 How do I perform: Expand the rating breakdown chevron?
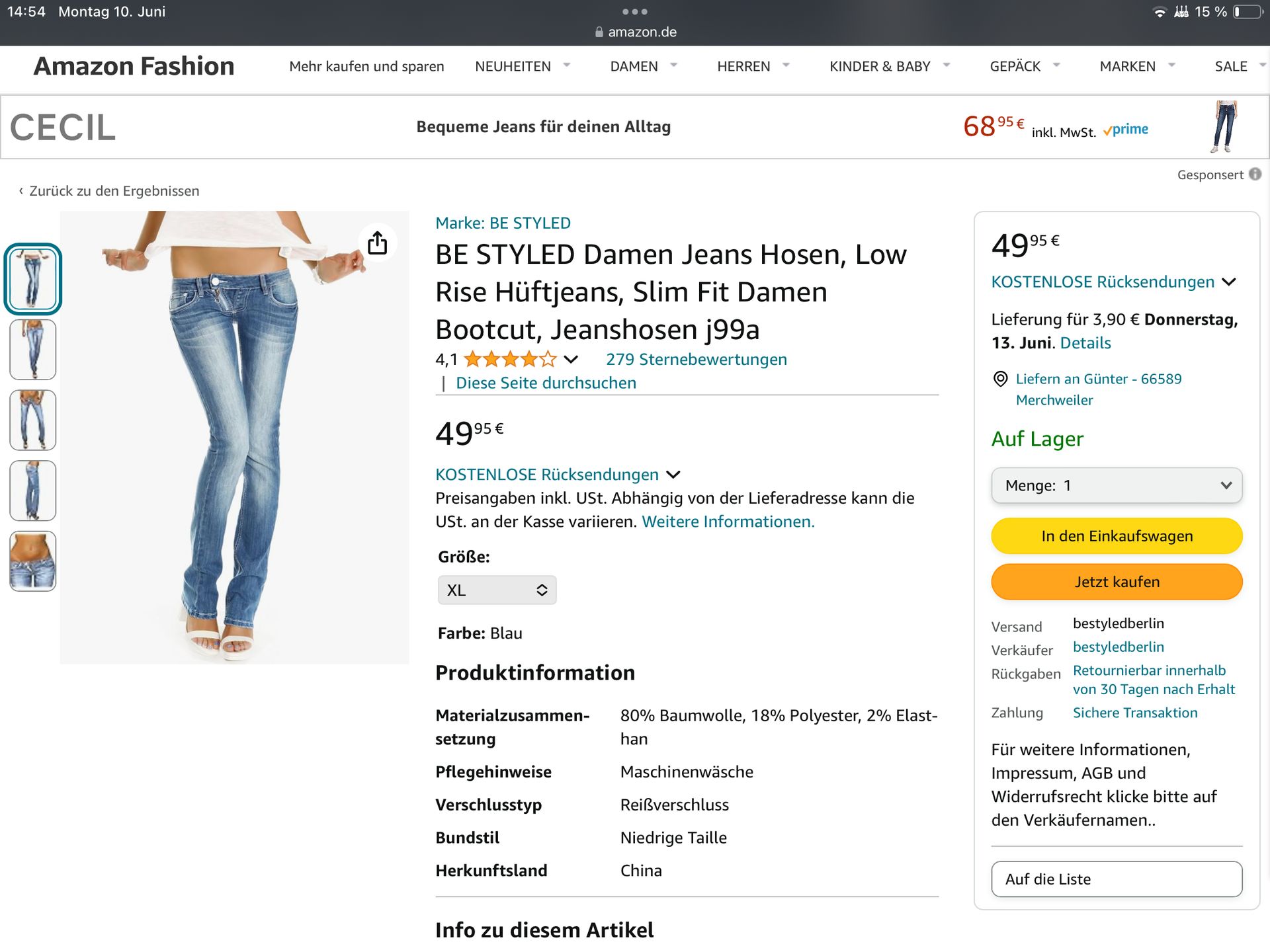pos(571,360)
